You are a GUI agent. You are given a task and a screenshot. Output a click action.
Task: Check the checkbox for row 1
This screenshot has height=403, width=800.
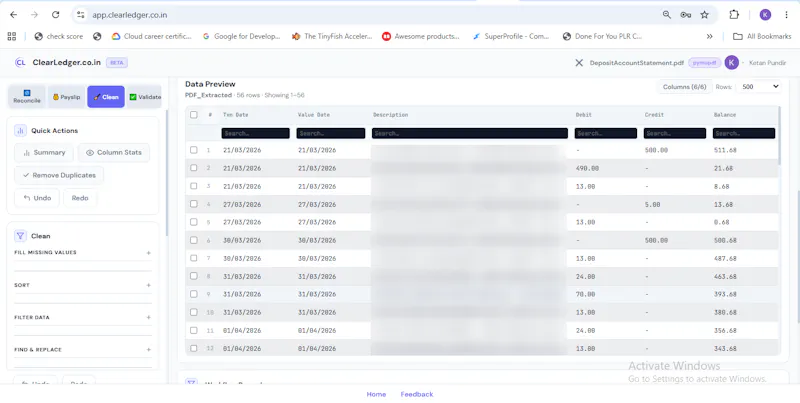click(x=194, y=150)
